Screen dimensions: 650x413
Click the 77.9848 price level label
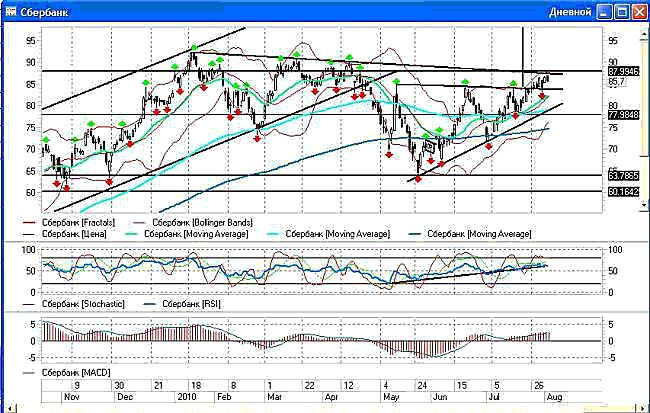tap(623, 115)
